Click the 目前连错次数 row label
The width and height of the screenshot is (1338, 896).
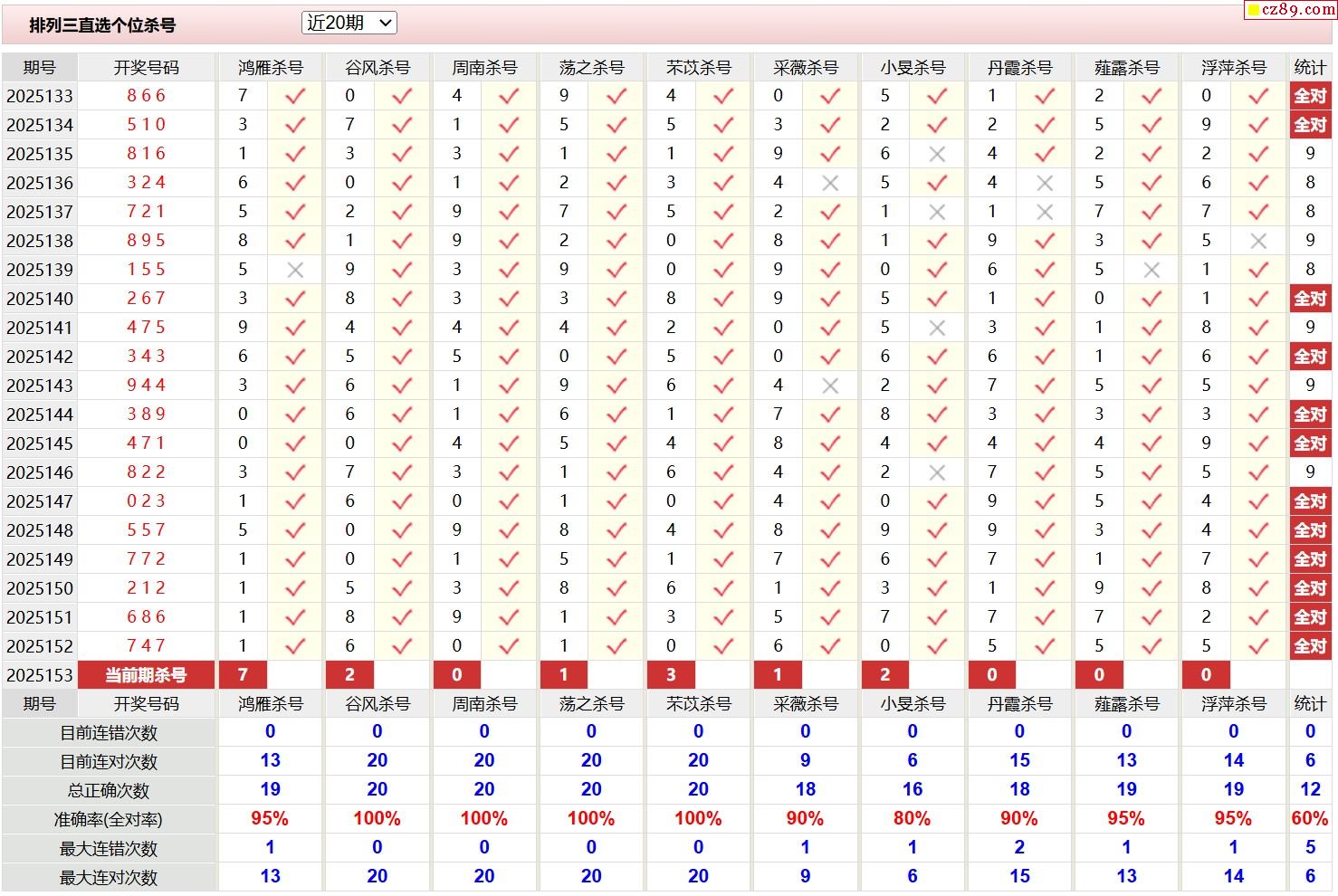pos(109,733)
